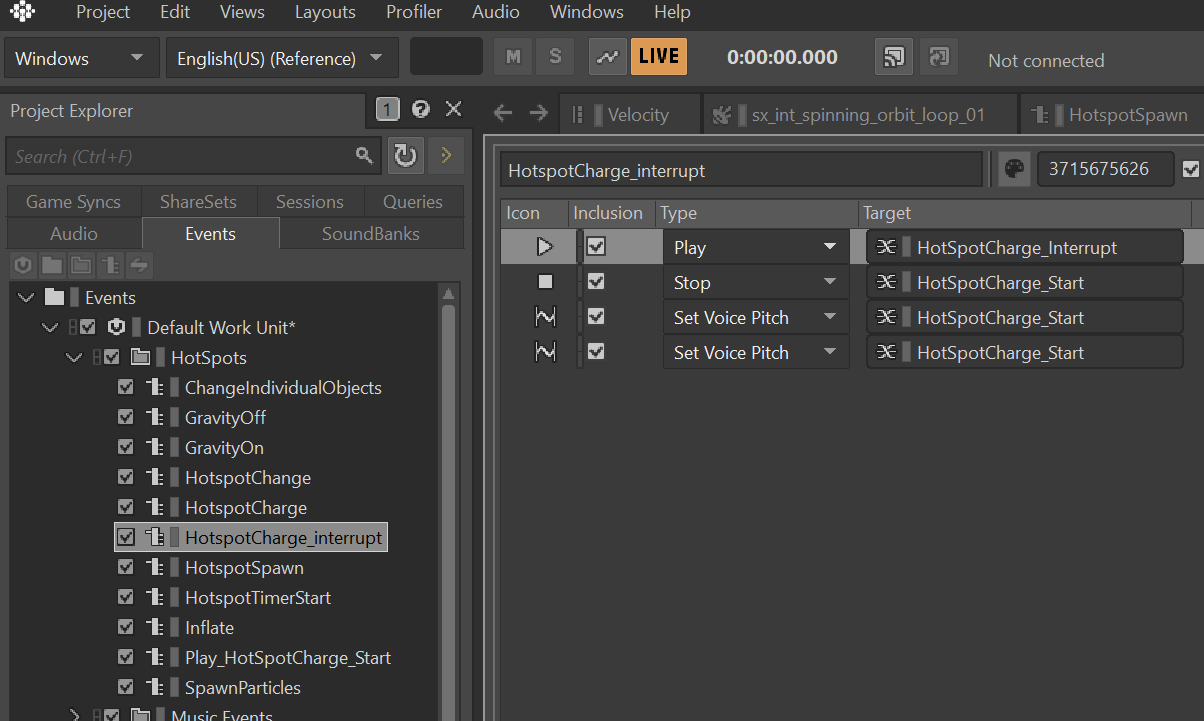Click the Wwise logo icon

22,12
